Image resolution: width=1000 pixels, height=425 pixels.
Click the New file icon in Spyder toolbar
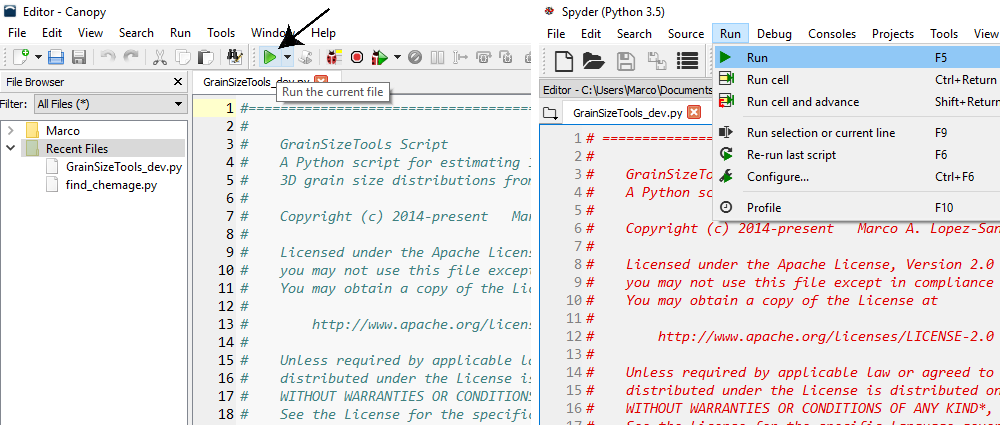564,61
